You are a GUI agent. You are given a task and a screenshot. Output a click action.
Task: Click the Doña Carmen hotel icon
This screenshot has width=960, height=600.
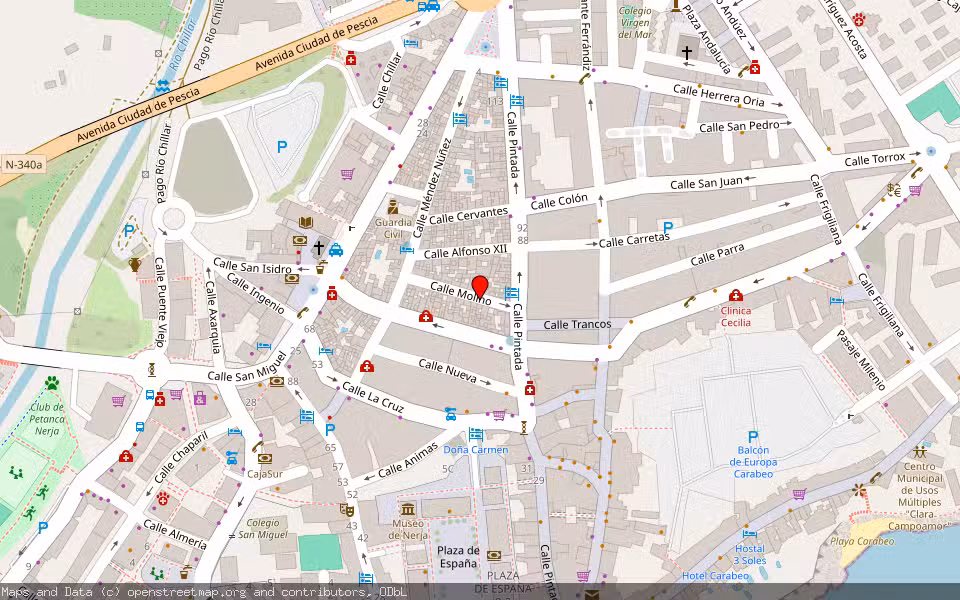click(x=476, y=435)
